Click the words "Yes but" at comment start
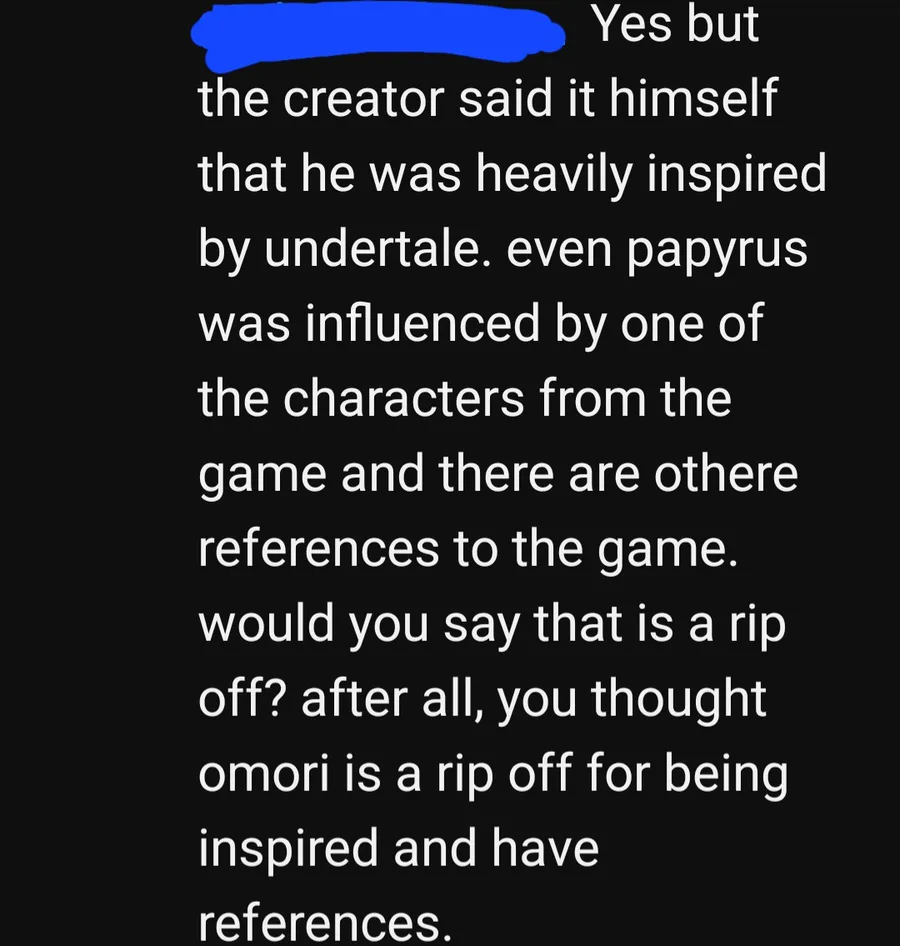Viewport: 900px width, 946px height. pos(675,24)
